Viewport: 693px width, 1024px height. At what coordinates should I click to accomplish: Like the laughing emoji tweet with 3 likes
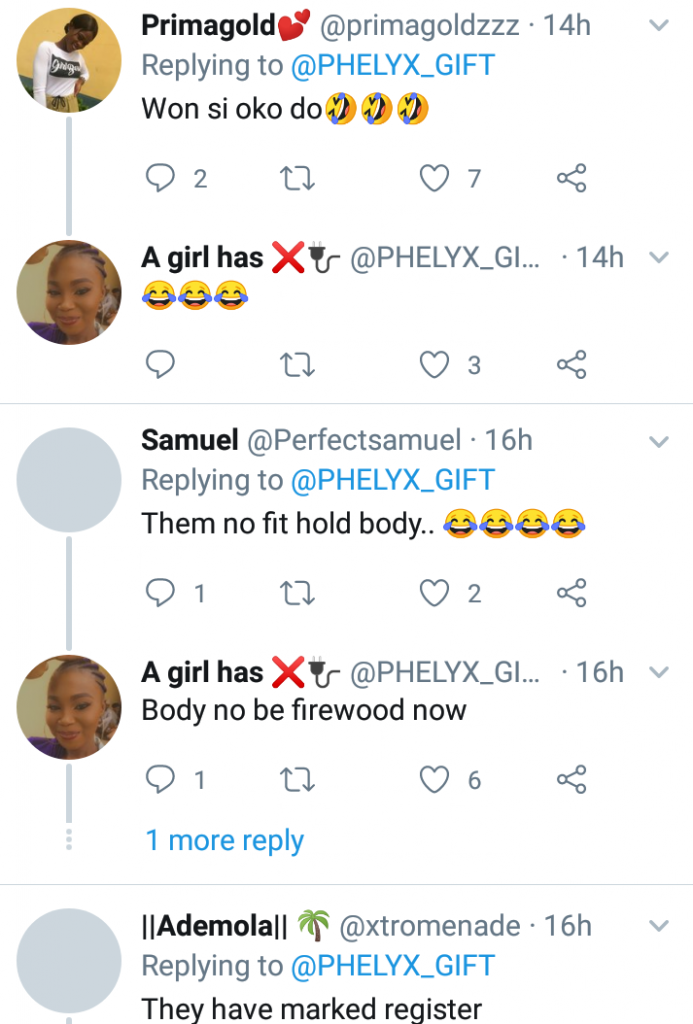pyautogui.click(x=434, y=365)
